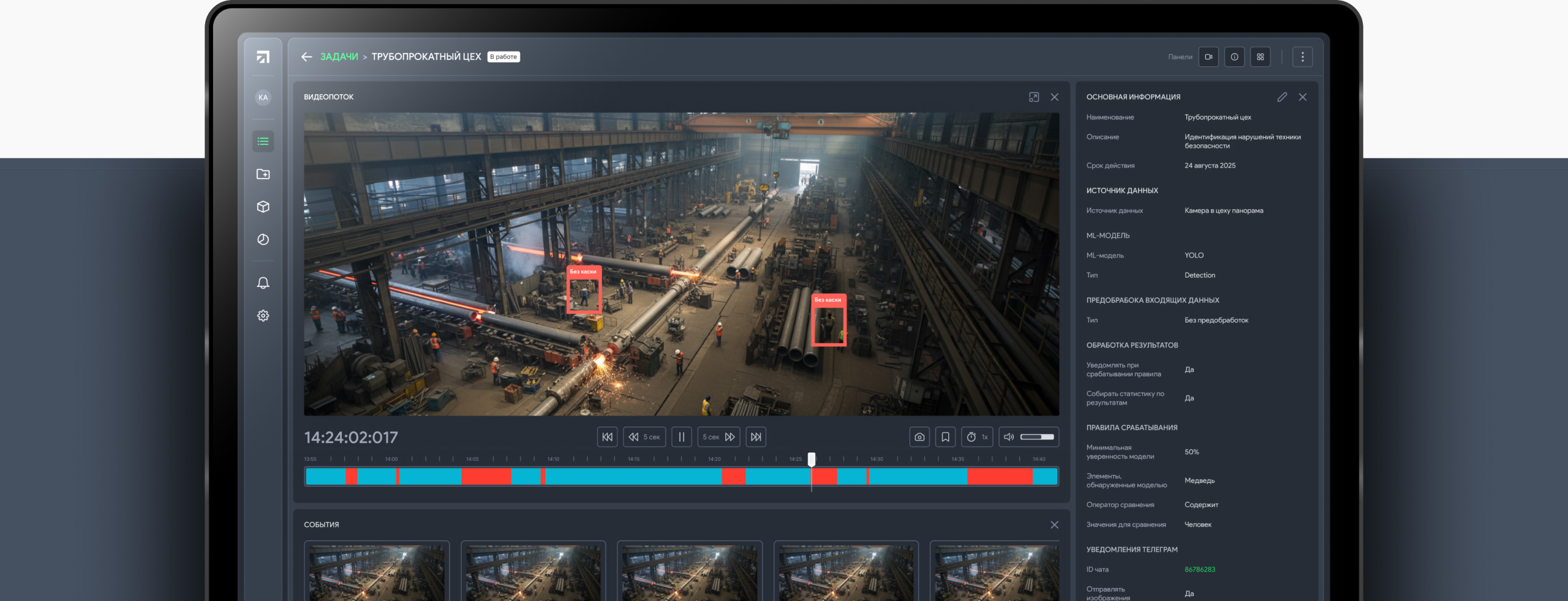Edit main information with pencil icon
This screenshot has height=601, width=1568.
click(x=1282, y=97)
